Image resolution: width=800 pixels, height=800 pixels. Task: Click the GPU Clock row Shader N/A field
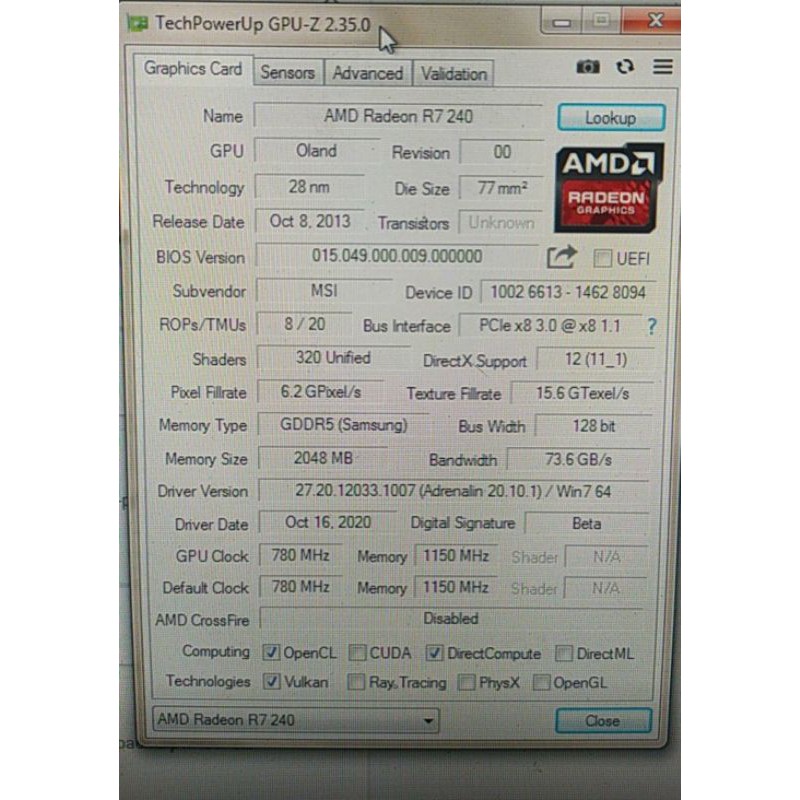[x=607, y=557]
